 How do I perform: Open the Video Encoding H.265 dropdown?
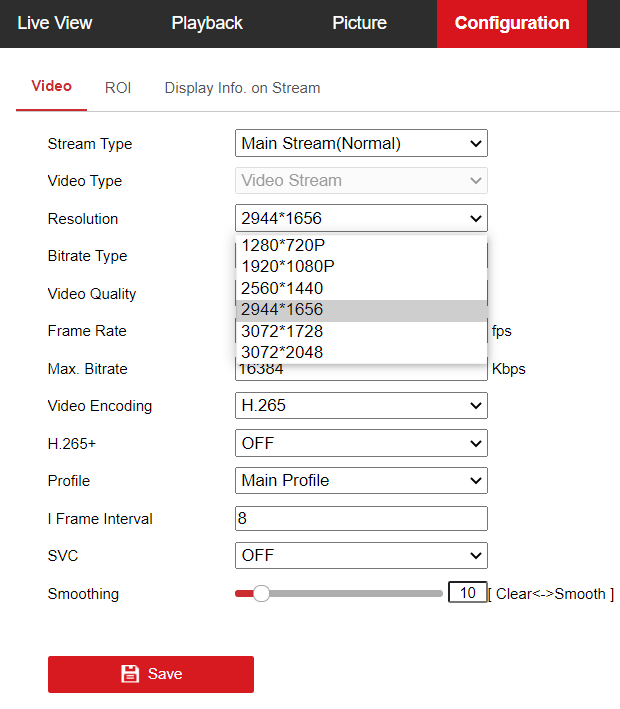361,406
